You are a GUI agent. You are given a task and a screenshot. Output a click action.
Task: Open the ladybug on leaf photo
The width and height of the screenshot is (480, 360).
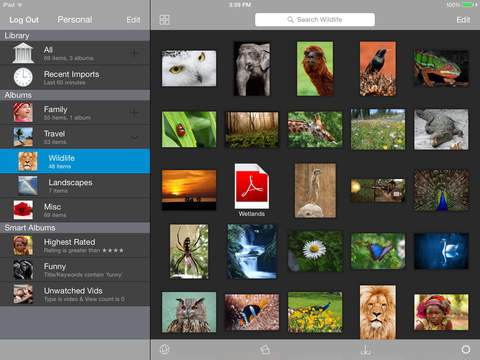point(189,129)
